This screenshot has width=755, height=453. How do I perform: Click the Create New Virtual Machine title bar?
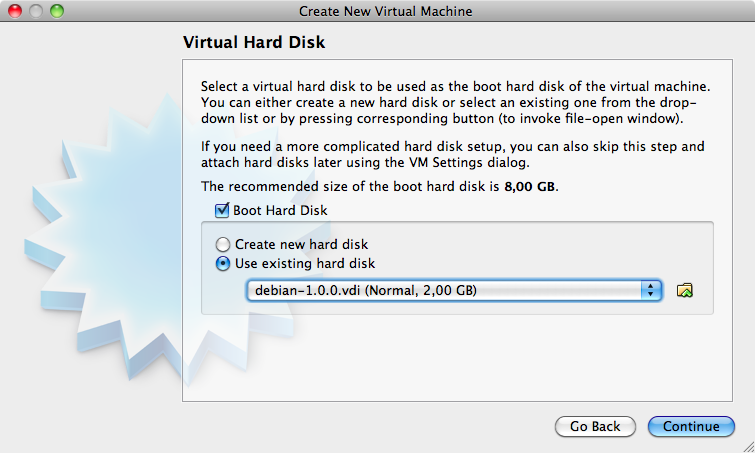[385, 11]
